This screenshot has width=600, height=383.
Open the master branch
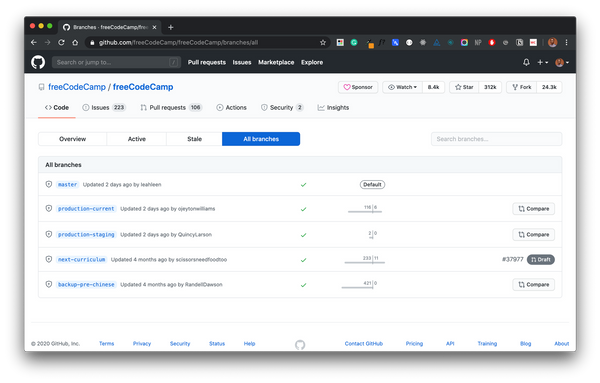point(67,184)
